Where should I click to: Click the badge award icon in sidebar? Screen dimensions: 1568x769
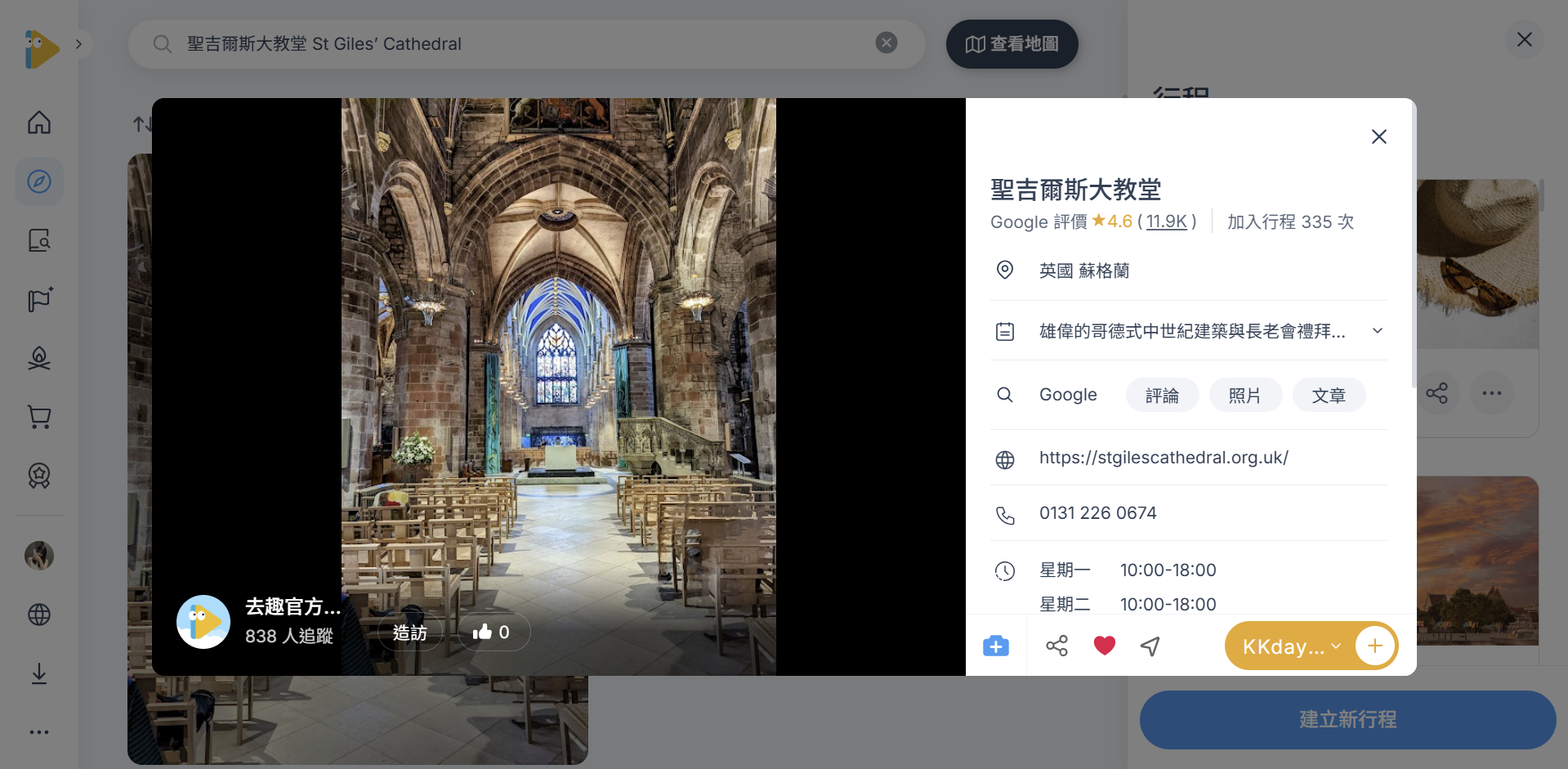[x=39, y=476]
